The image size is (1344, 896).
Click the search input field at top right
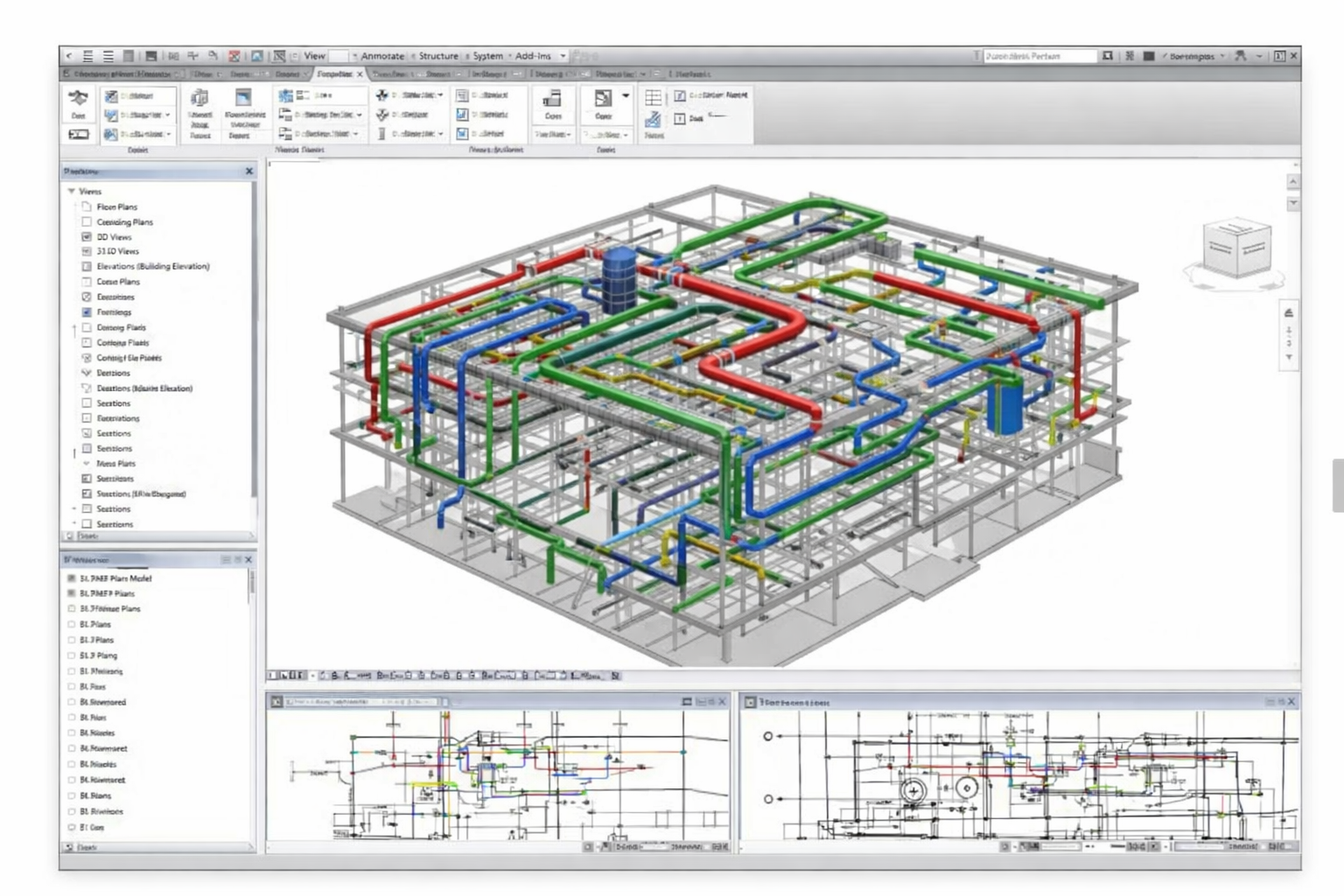[1038, 56]
